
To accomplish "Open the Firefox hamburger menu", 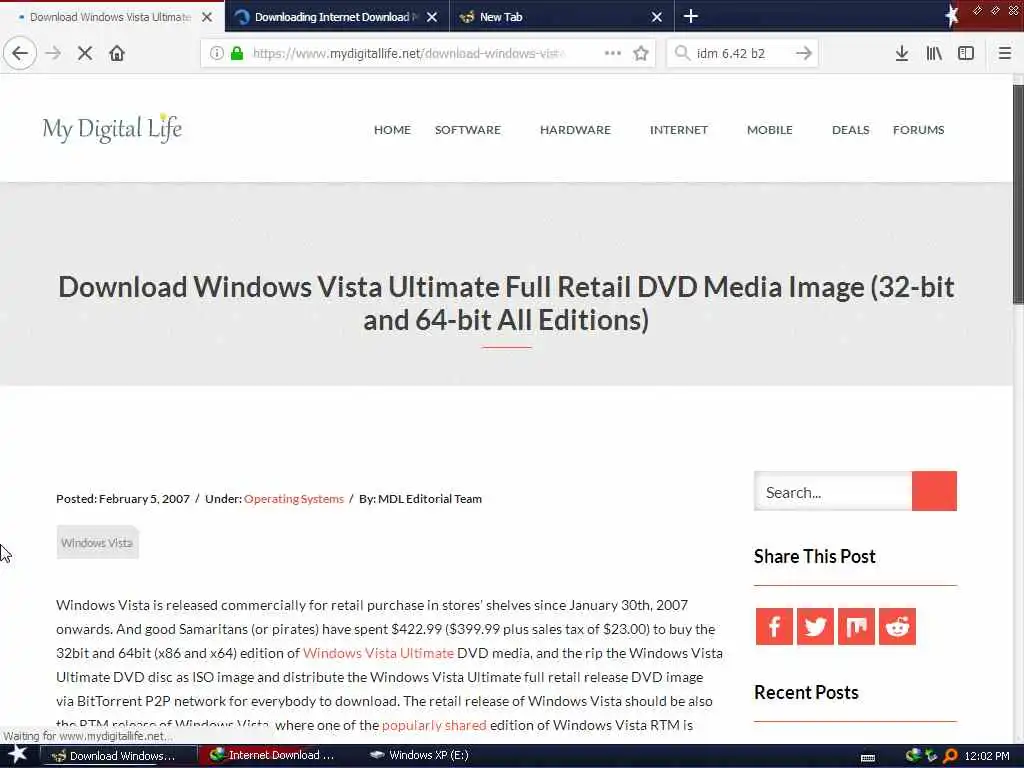I will (x=1004, y=53).
